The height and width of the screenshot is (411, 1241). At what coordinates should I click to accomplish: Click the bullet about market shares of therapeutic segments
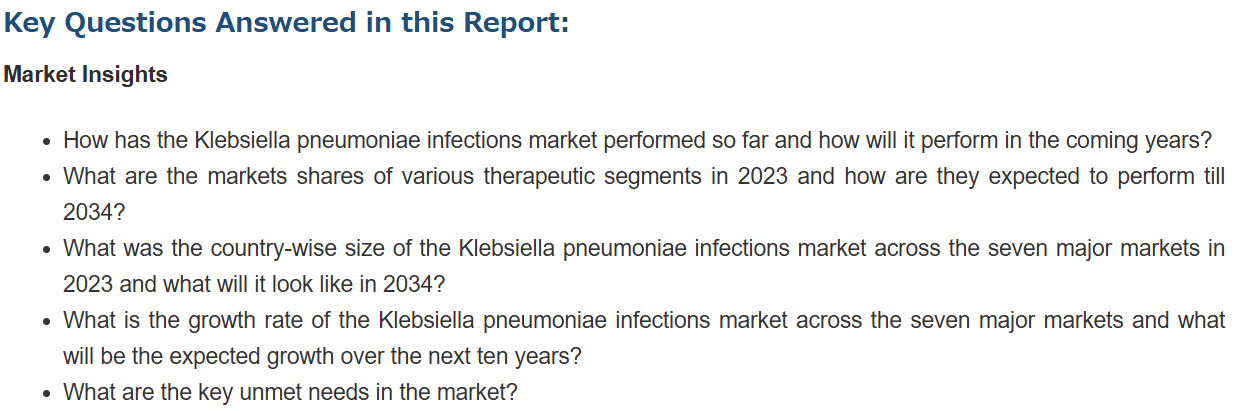pos(644,194)
